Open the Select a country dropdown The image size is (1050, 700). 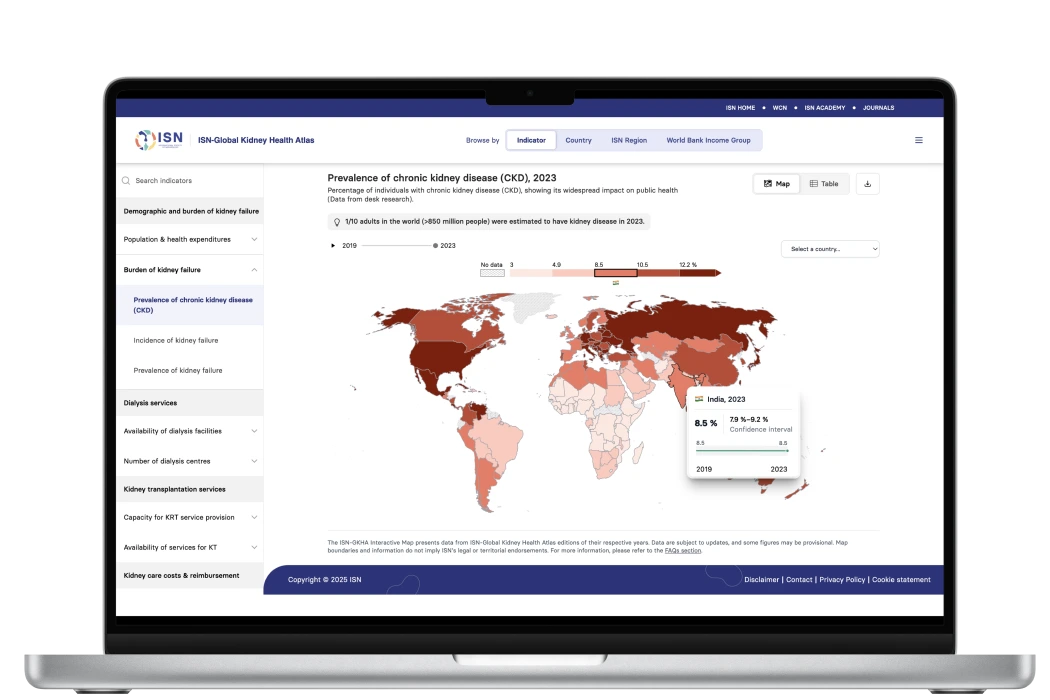pos(830,249)
